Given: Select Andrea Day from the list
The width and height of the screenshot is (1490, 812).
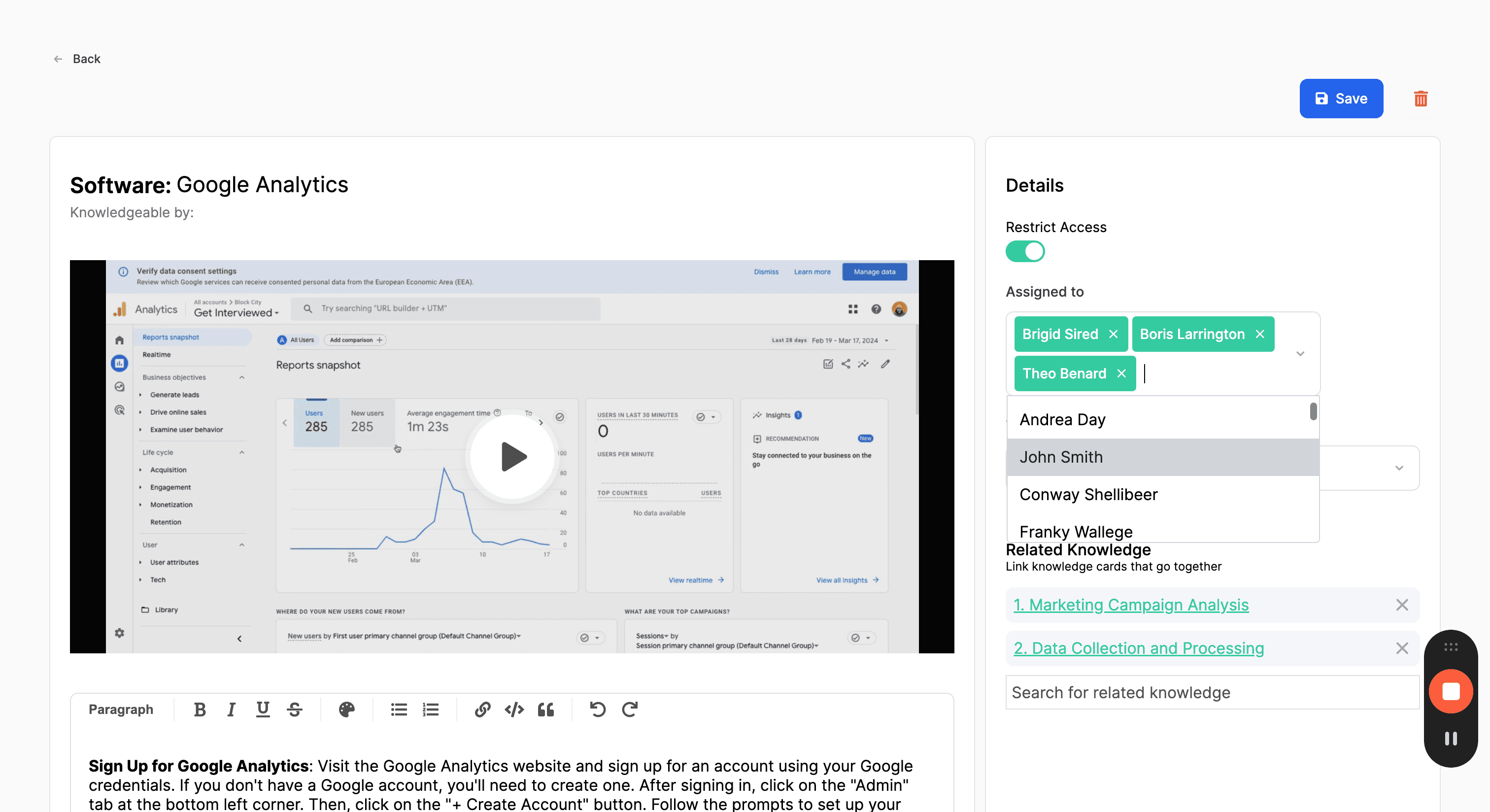Looking at the screenshot, I should [1163, 419].
